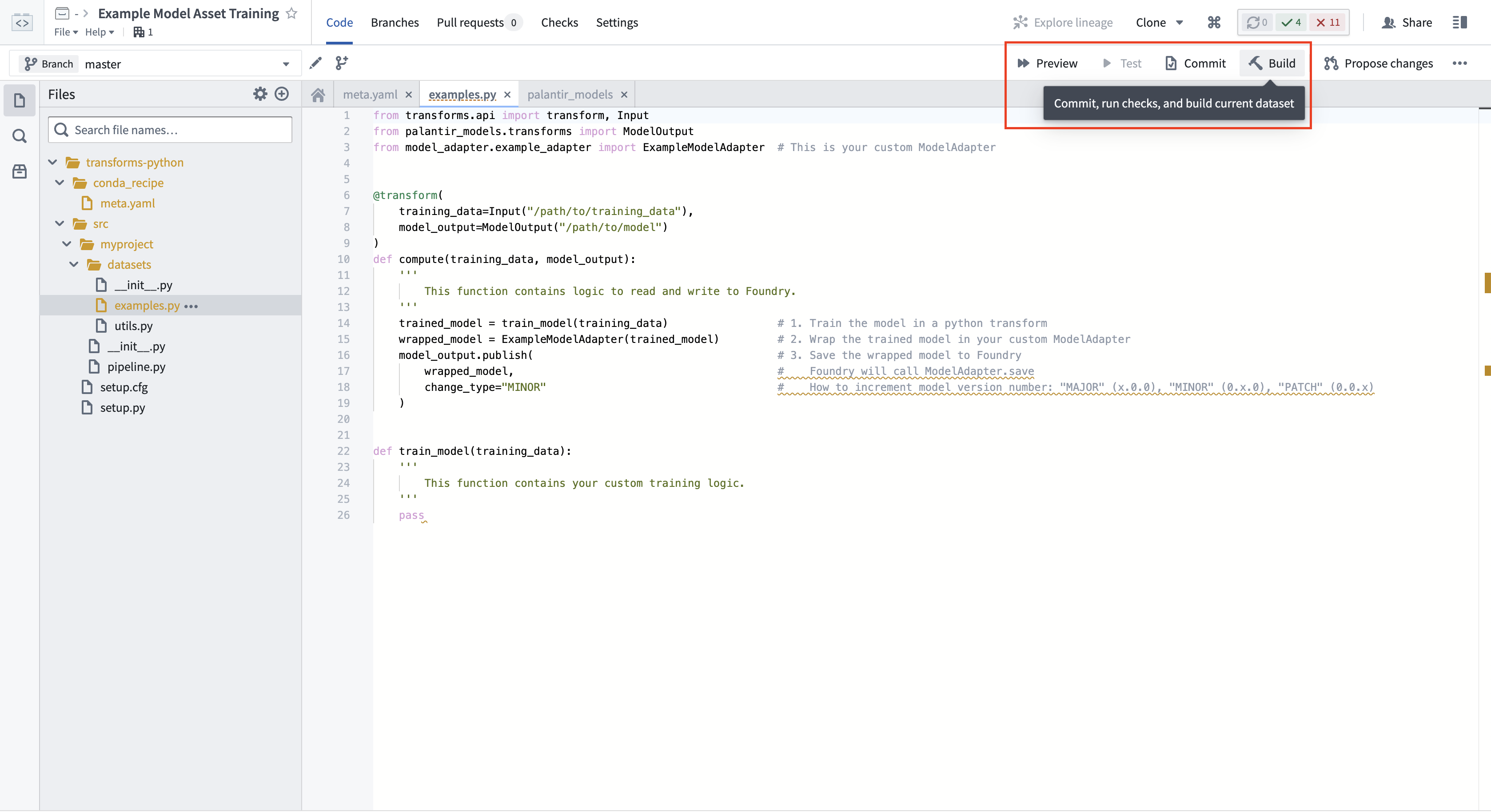Open the libraries package icon in sidebar
The image size is (1491, 812).
click(20, 171)
